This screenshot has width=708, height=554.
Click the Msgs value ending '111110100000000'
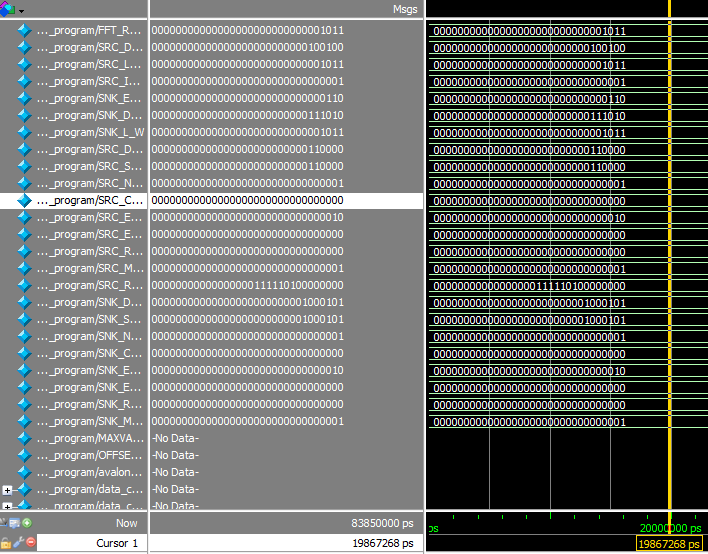[x=247, y=285]
